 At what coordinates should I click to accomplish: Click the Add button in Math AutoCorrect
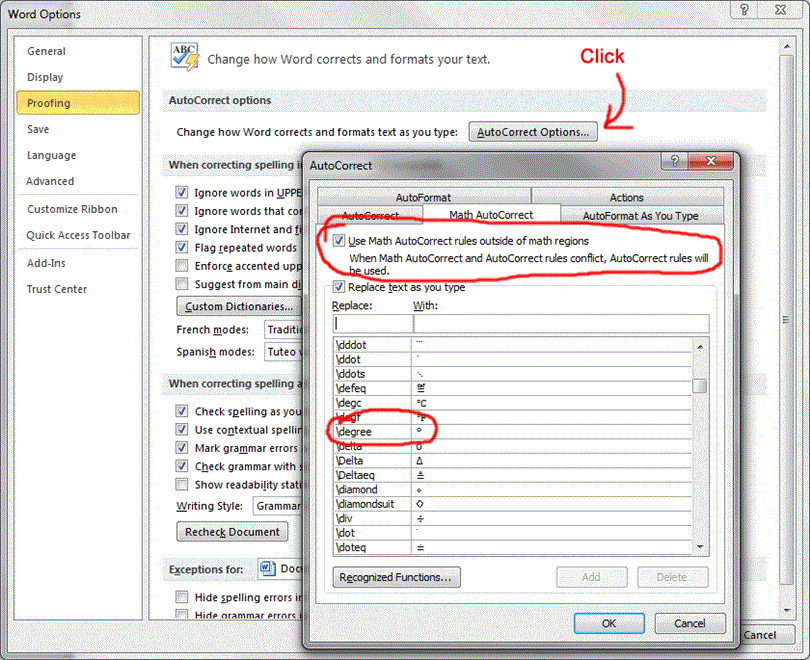click(x=591, y=577)
